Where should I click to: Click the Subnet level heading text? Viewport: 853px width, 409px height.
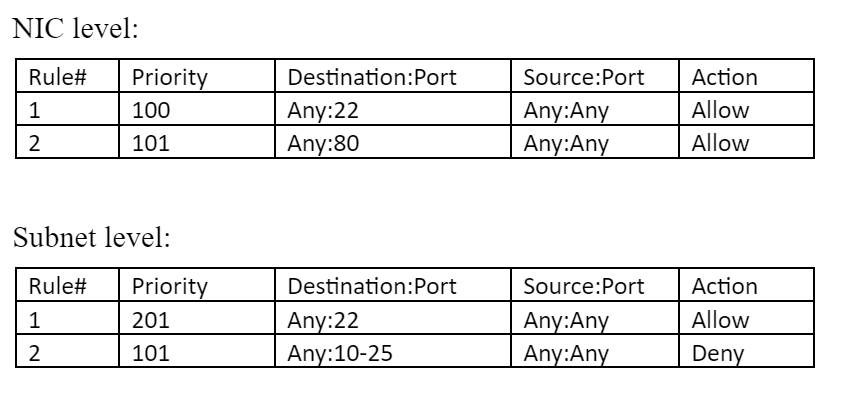pyautogui.click(x=91, y=238)
